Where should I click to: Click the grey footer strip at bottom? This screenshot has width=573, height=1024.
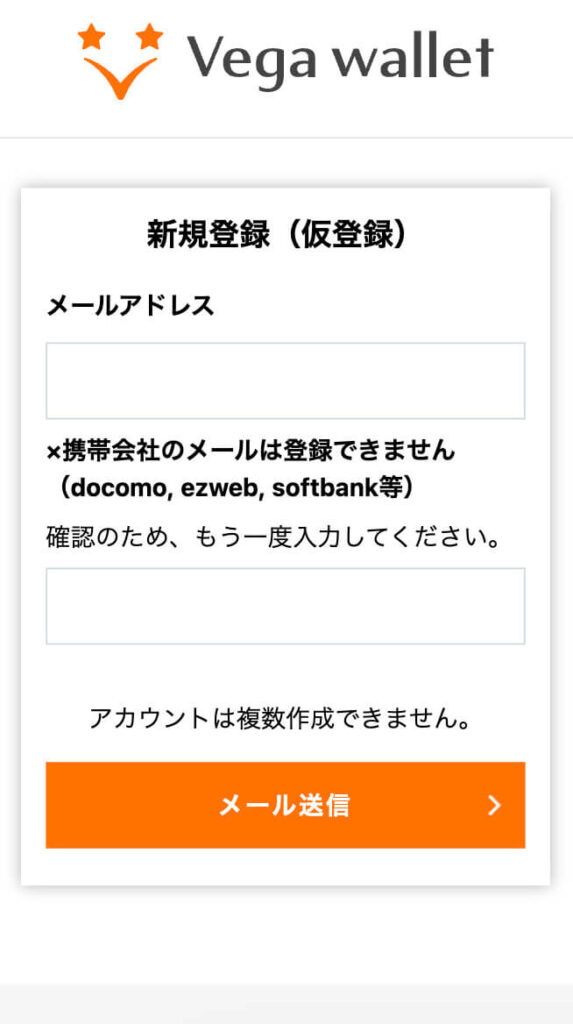(286, 1004)
